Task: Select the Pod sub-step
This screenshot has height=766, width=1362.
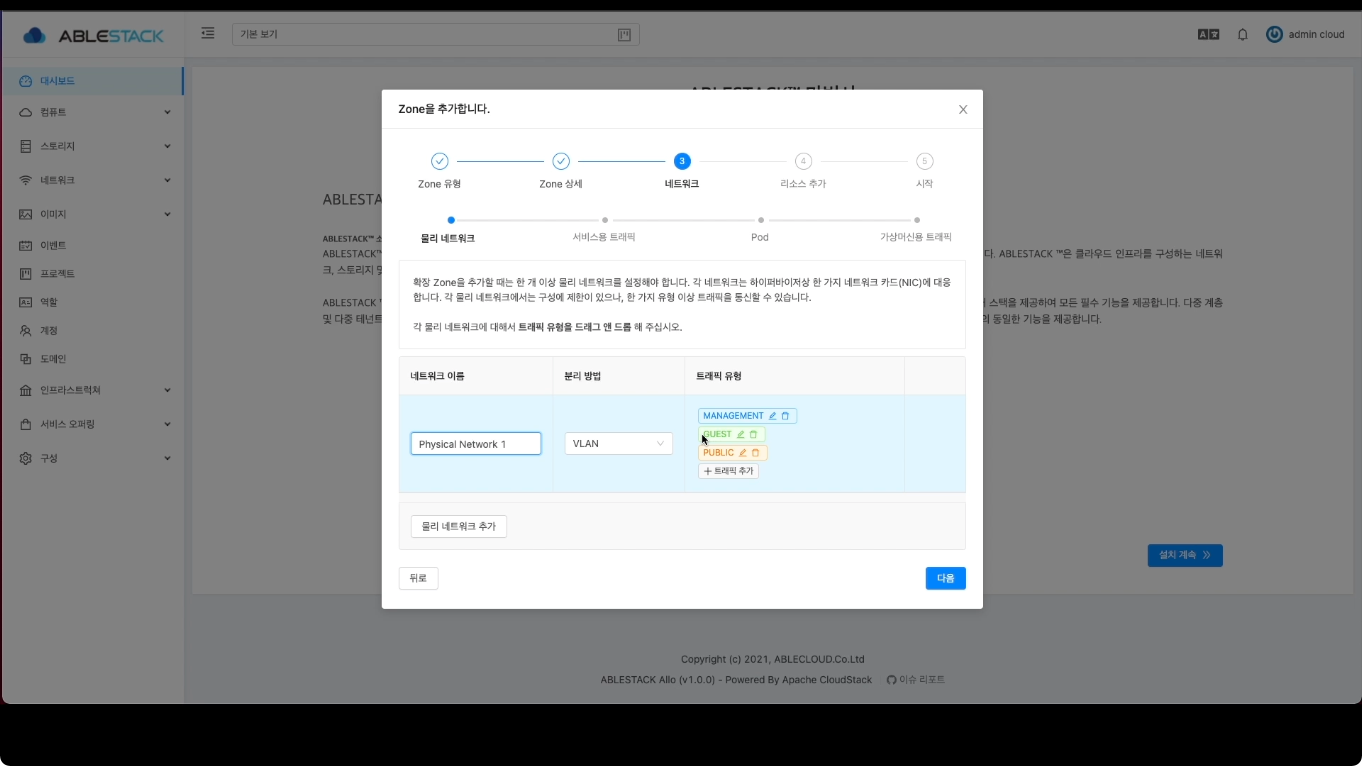Action: [760, 230]
